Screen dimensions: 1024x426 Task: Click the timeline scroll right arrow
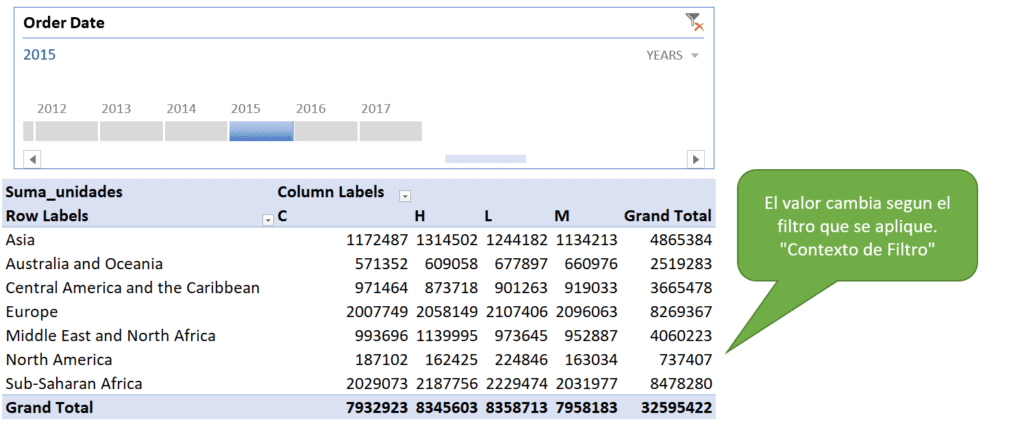696,159
